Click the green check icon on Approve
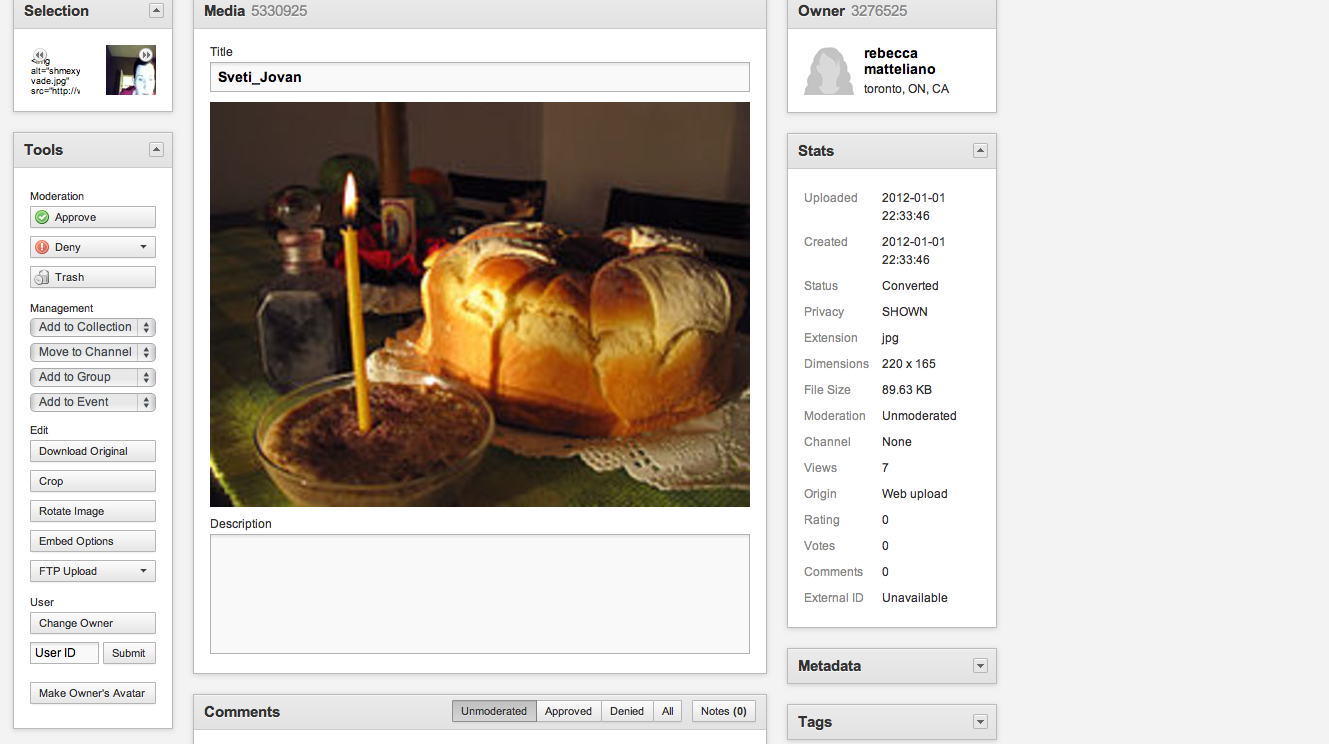The height and width of the screenshot is (744, 1329). click(42, 217)
